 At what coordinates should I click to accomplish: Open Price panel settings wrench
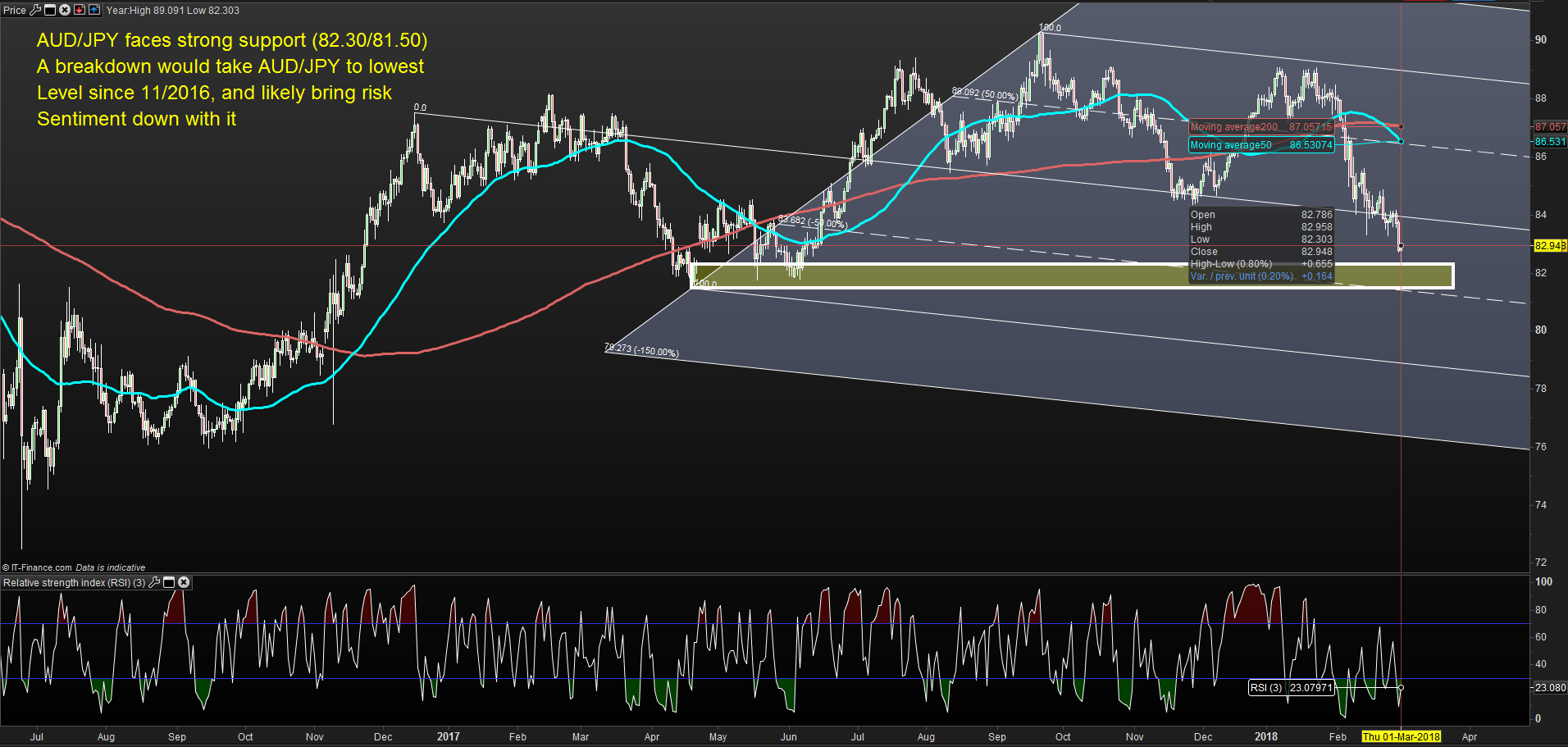coord(35,10)
